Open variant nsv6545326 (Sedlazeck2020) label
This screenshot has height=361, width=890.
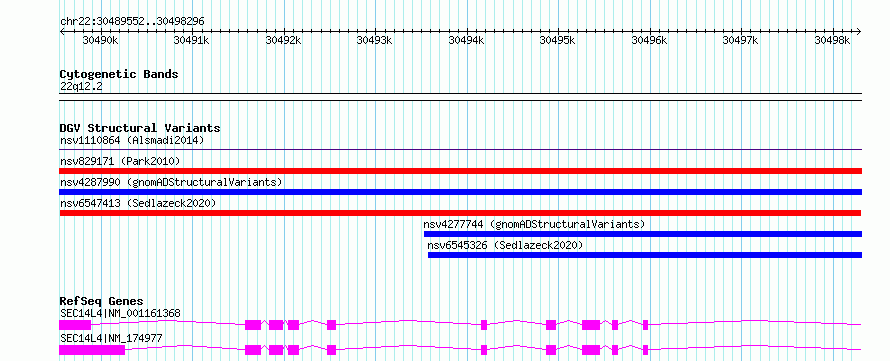[505, 245]
